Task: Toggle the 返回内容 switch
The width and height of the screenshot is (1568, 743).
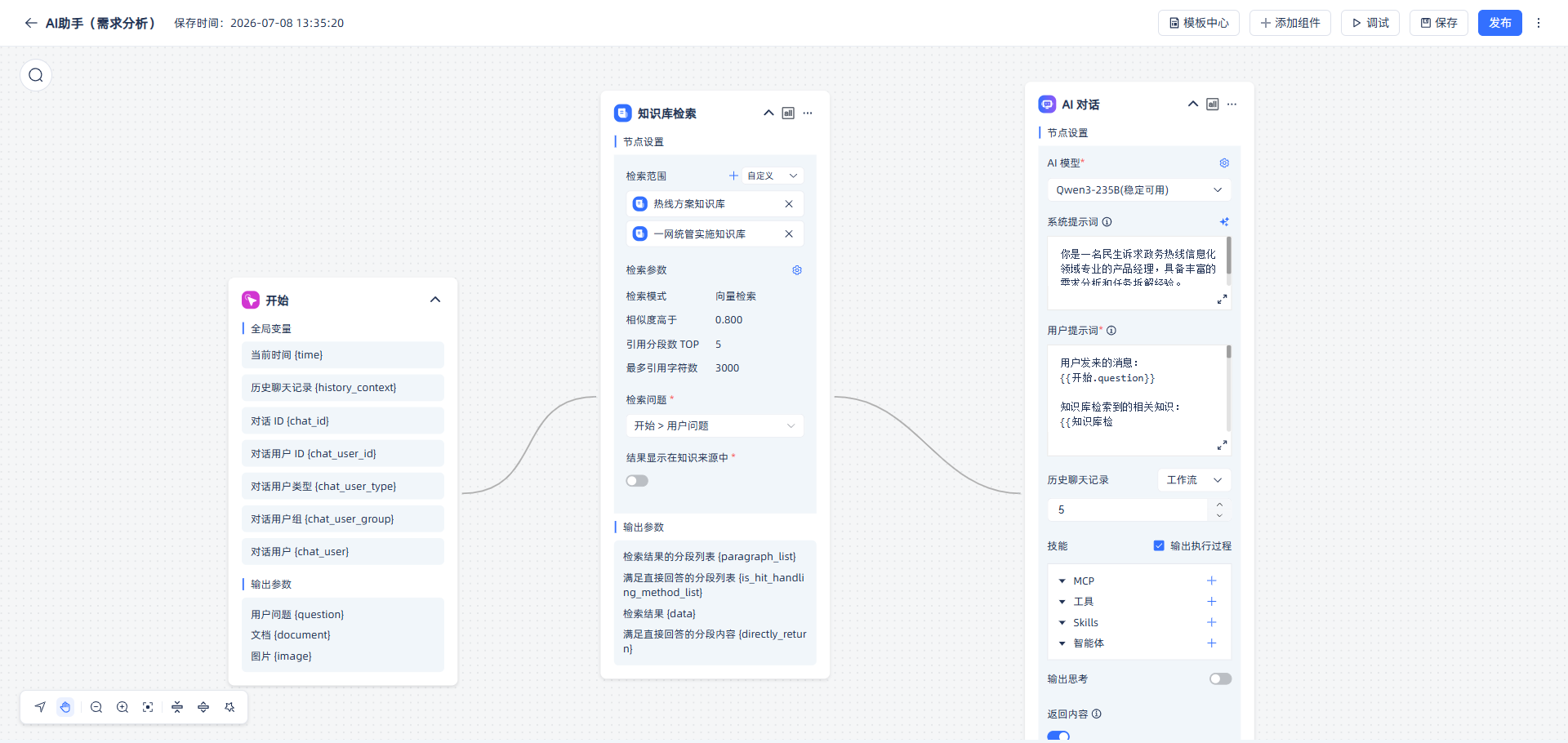Action: [1058, 736]
